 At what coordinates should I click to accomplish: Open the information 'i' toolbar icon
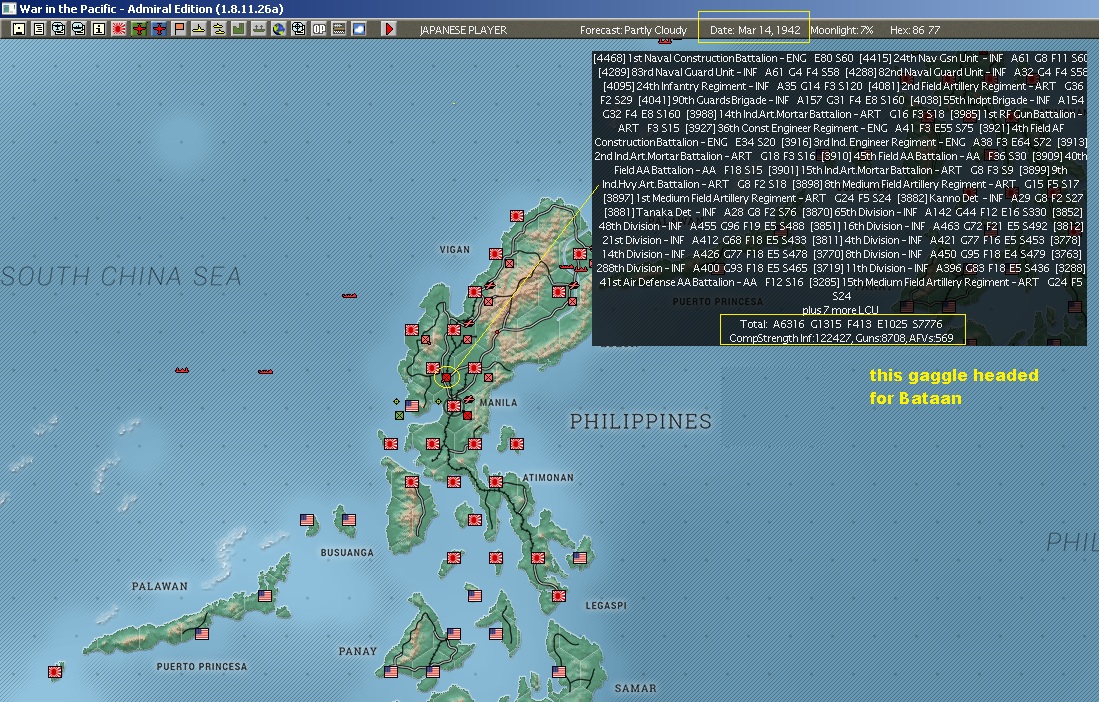[99, 29]
